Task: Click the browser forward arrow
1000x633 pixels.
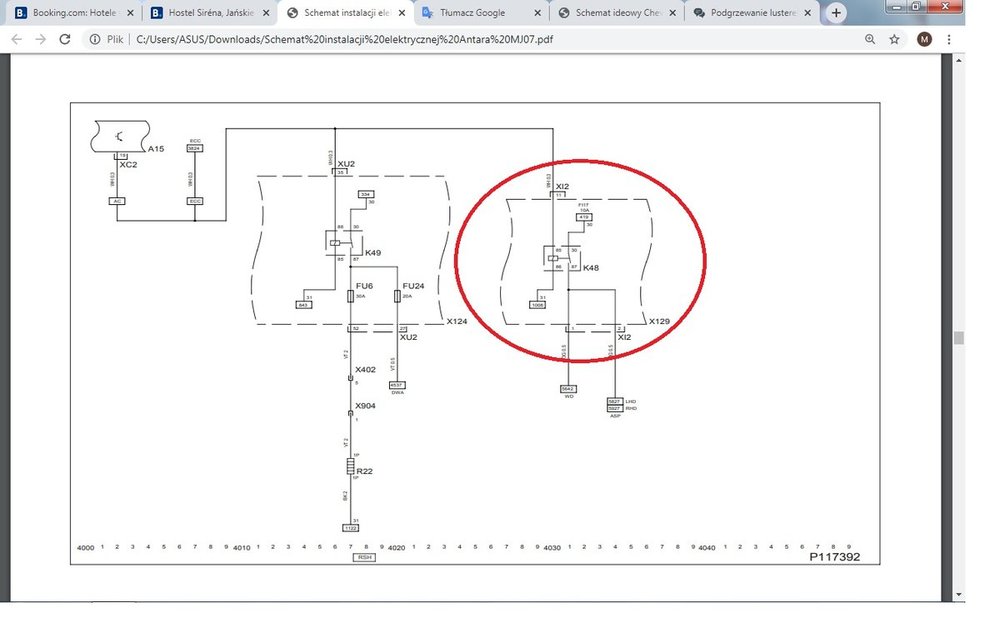Action: point(40,39)
